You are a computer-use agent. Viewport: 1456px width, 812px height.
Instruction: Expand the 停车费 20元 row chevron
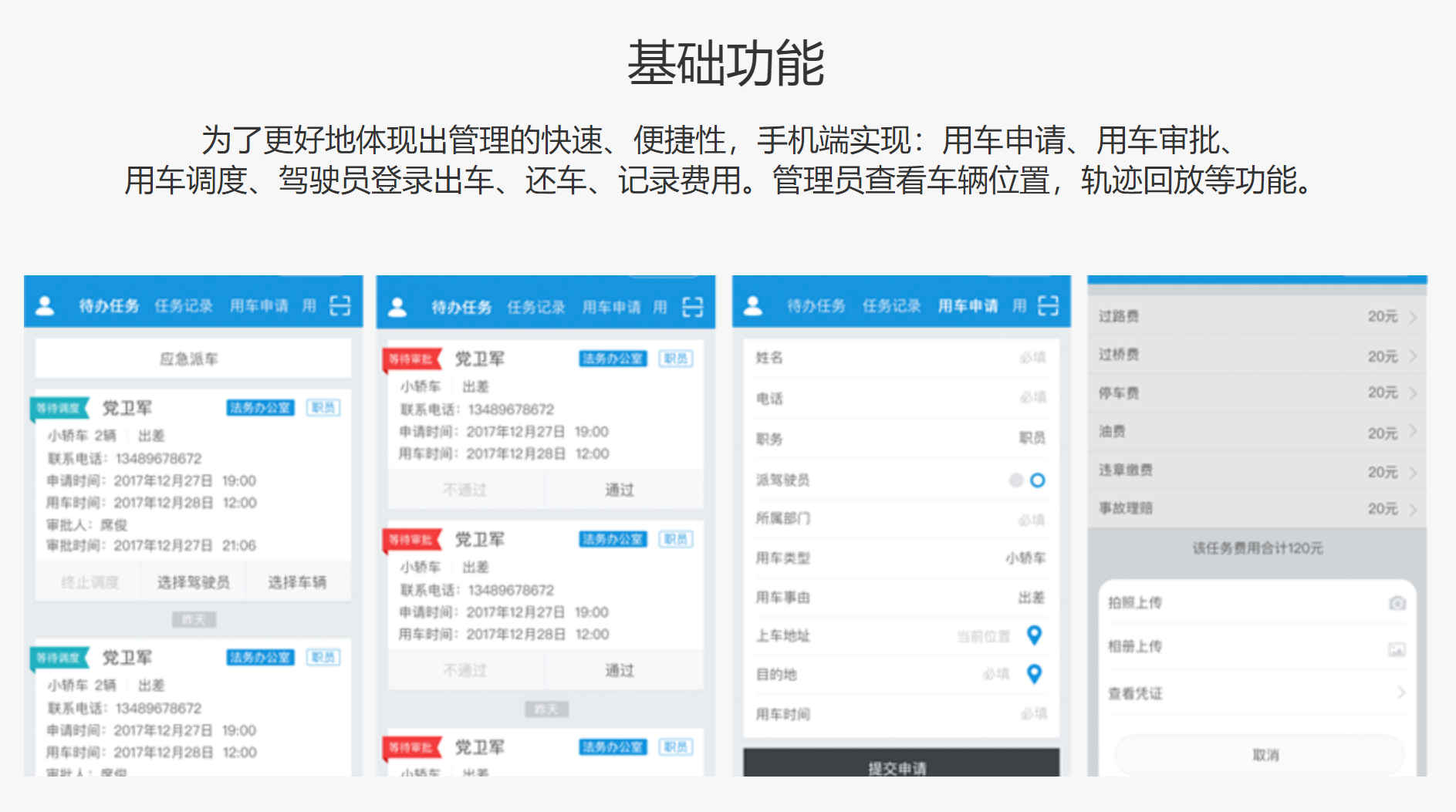click(x=1413, y=393)
